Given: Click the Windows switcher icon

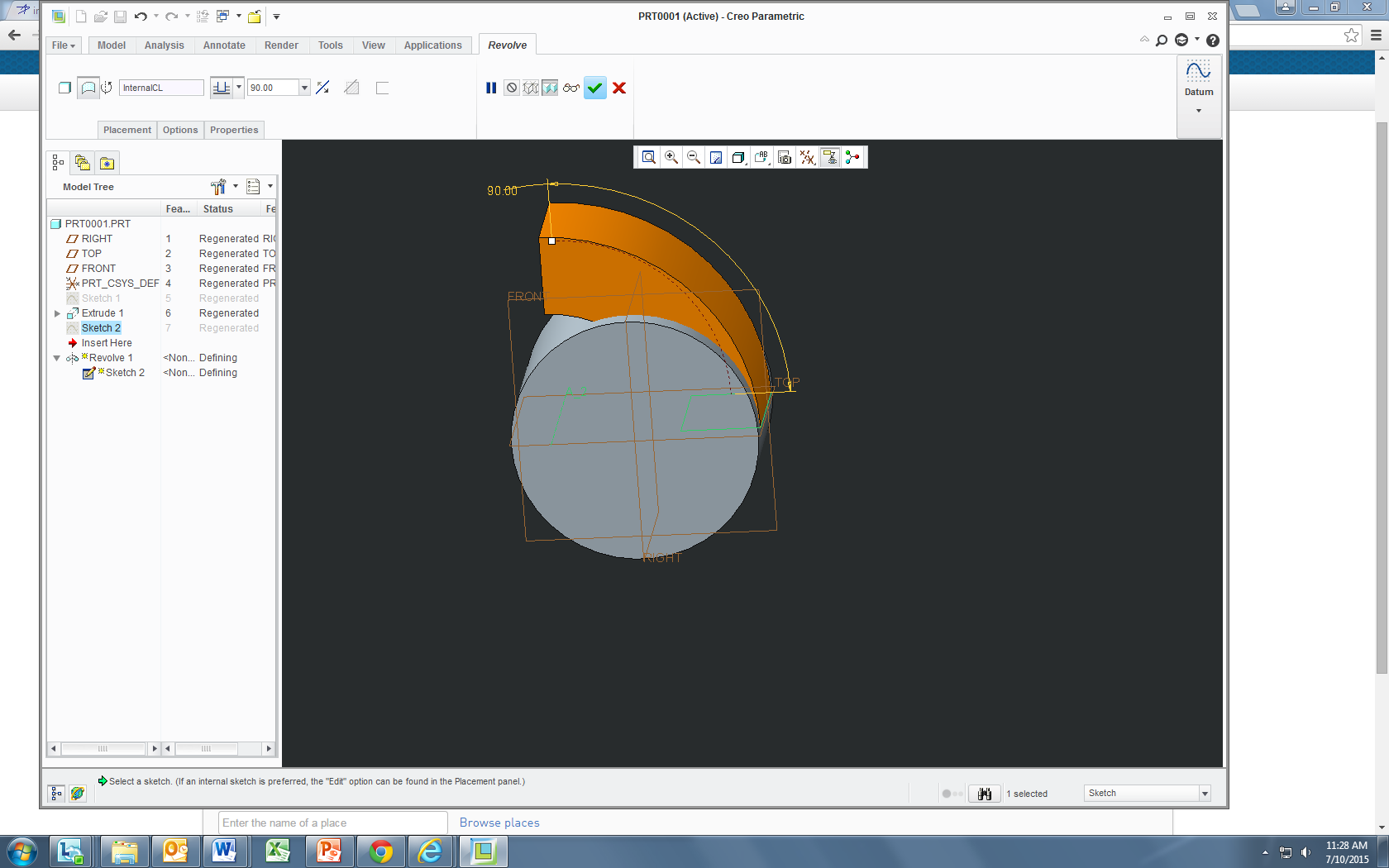Looking at the screenshot, I should (223, 17).
